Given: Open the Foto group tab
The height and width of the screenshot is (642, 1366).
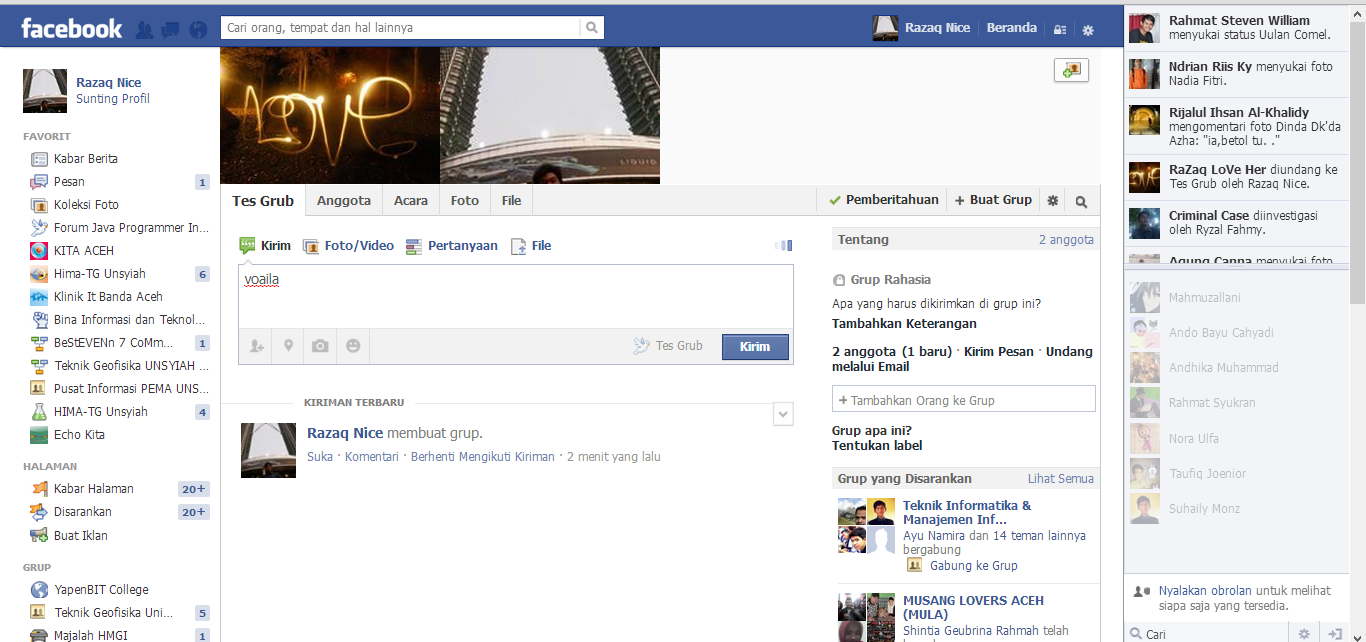Looking at the screenshot, I should click(465, 201).
